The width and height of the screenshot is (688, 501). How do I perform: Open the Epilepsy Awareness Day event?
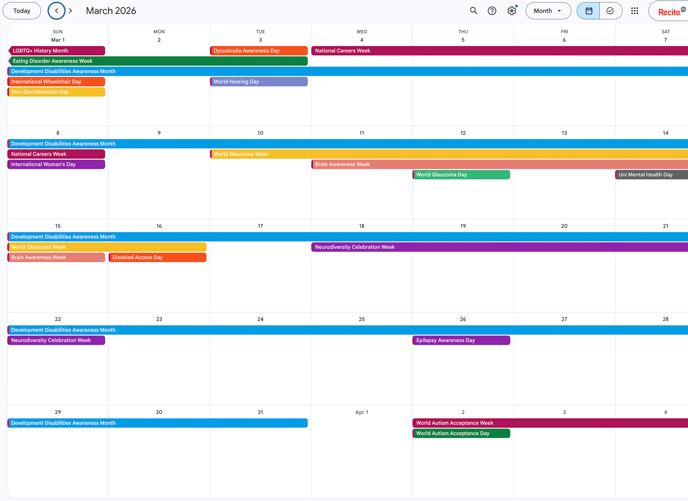[462, 340]
